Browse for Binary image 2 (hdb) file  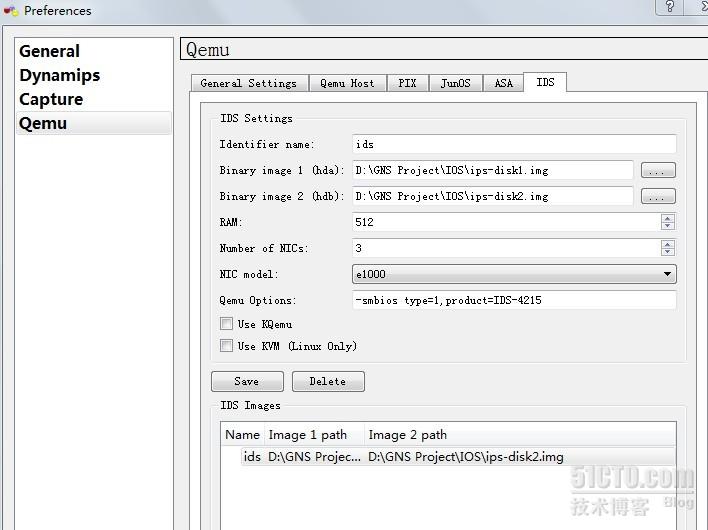[x=658, y=196]
